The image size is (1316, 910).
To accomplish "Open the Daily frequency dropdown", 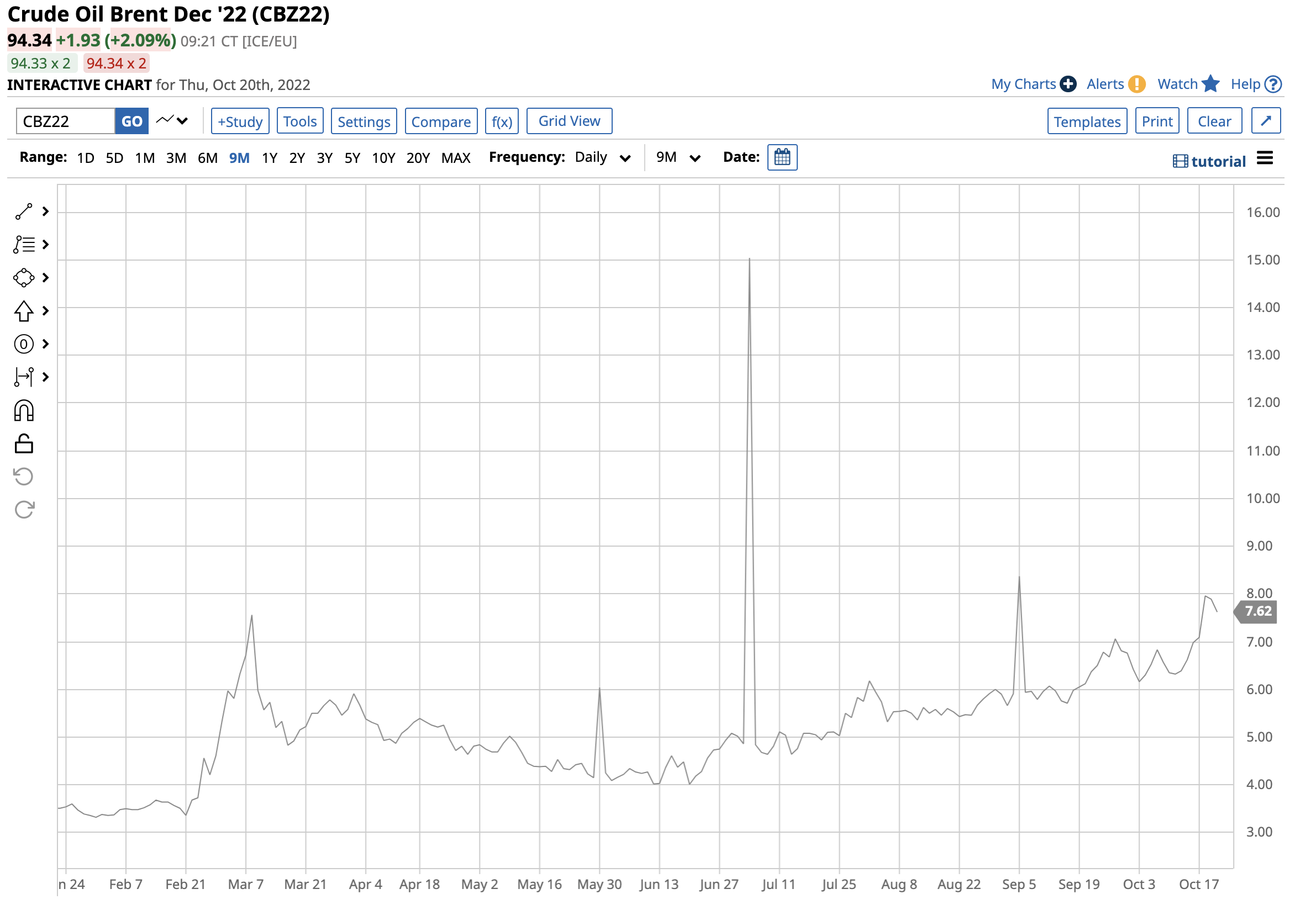I will point(602,158).
